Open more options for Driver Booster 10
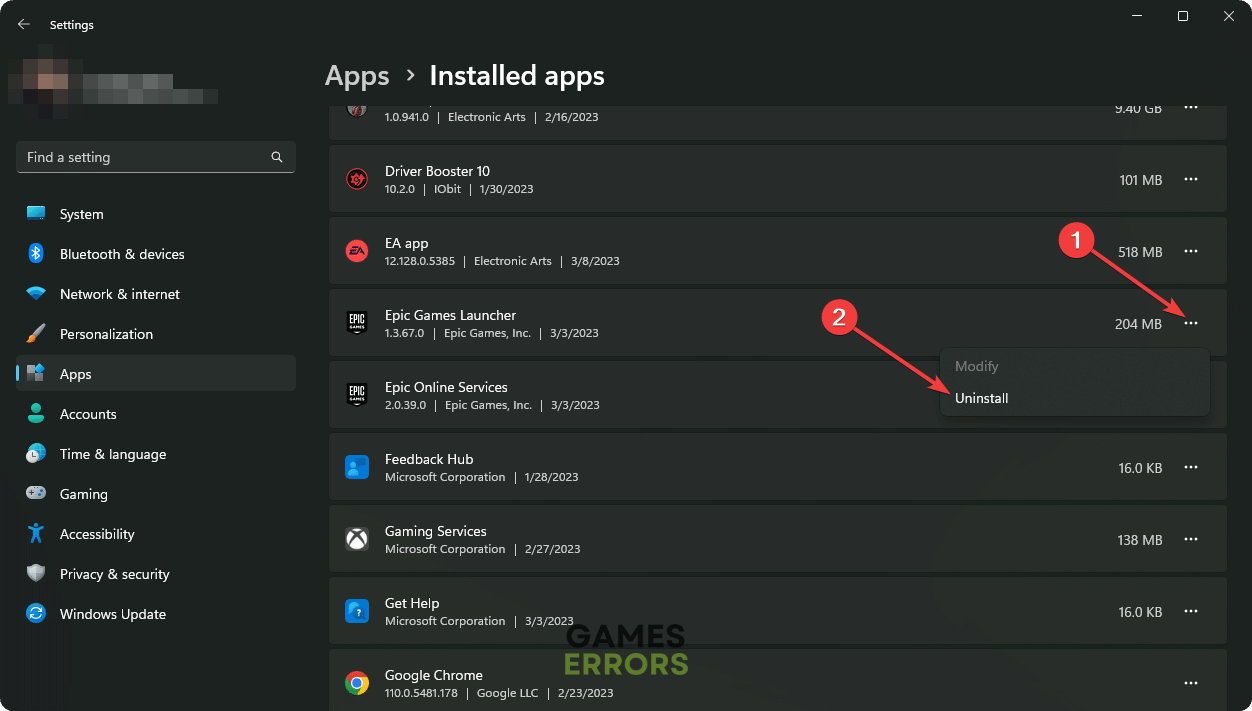Screen dimensions: 1252x711 (x=1190, y=179)
